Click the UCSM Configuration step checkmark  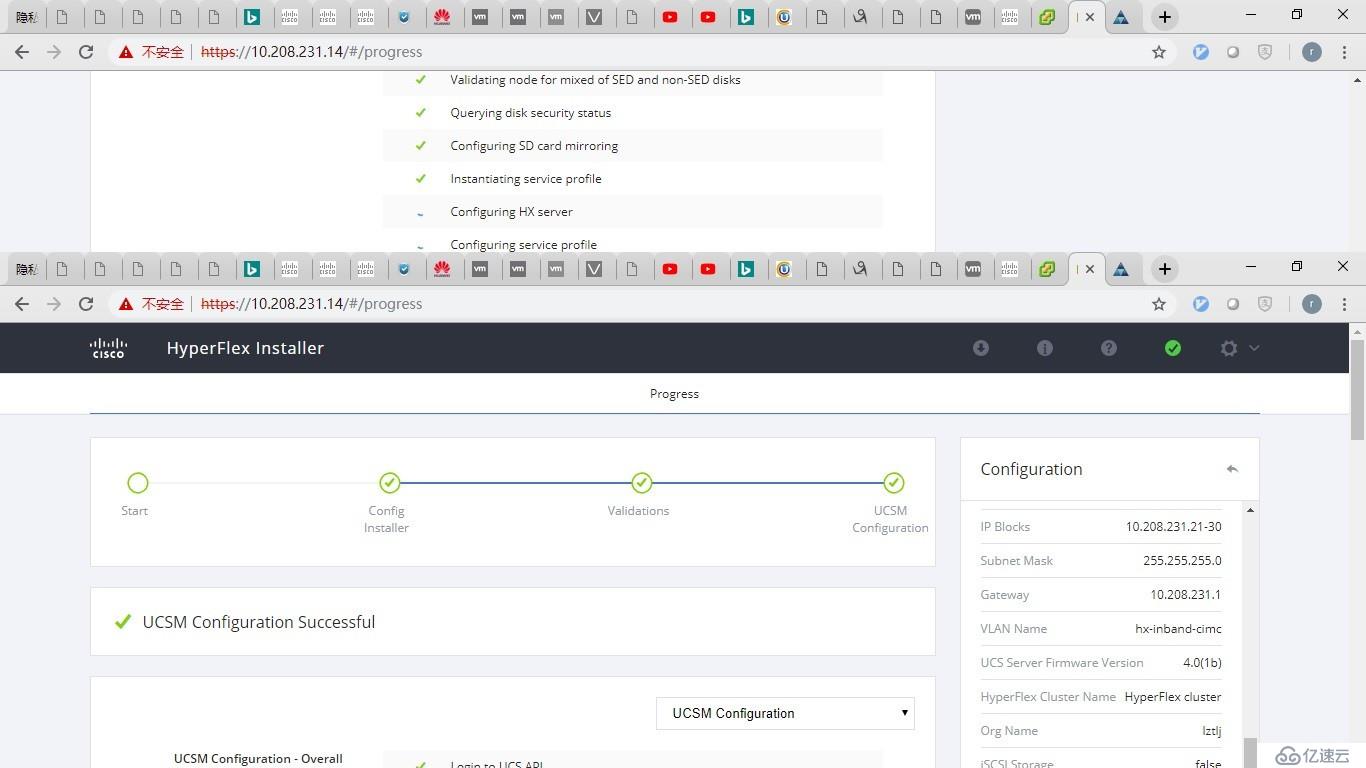(894, 483)
